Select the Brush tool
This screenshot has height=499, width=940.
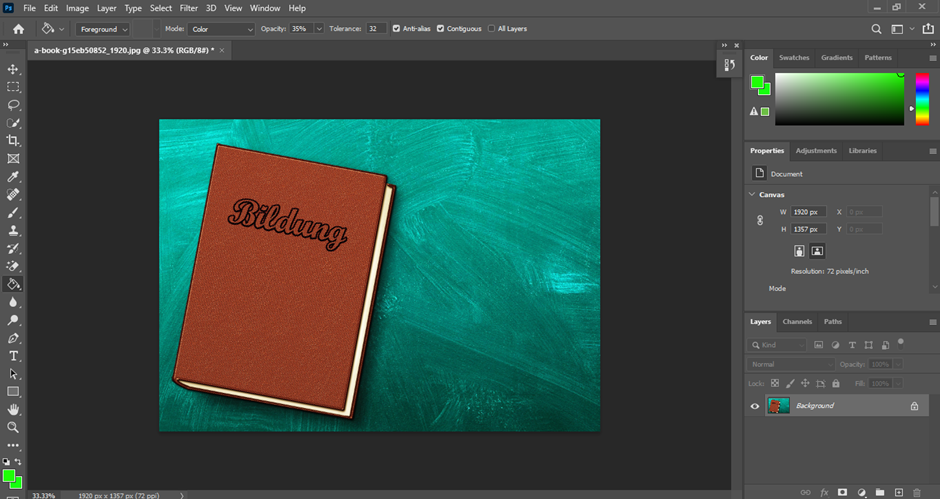pos(13,212)
